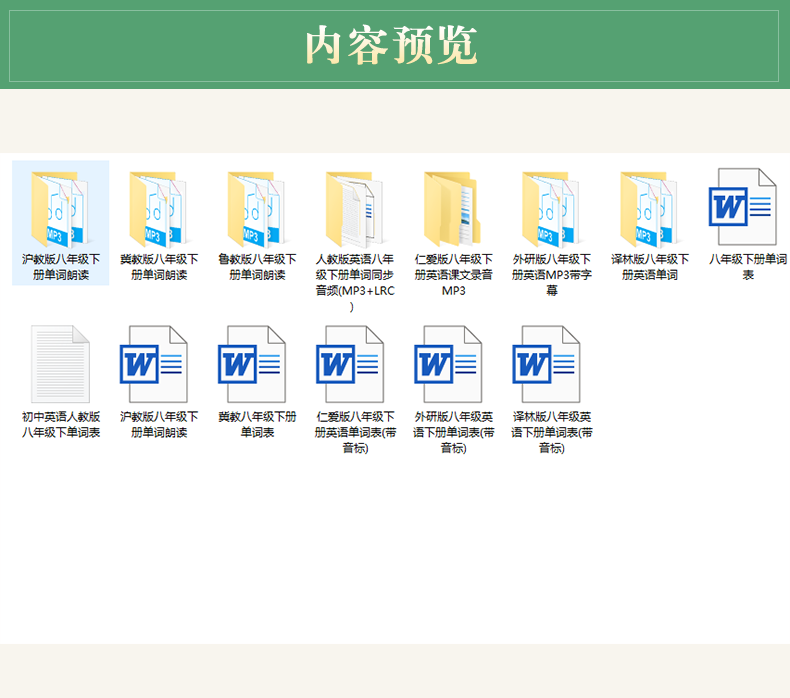
Task: Open the 仁爱版八年级下册英语课文录音MP3 folder icon
Action: [x=452, y=209]
